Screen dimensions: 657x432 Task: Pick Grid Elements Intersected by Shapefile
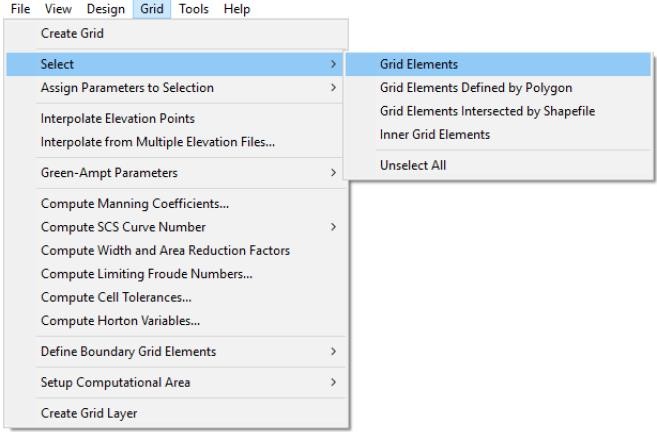(x=487, y=111)
